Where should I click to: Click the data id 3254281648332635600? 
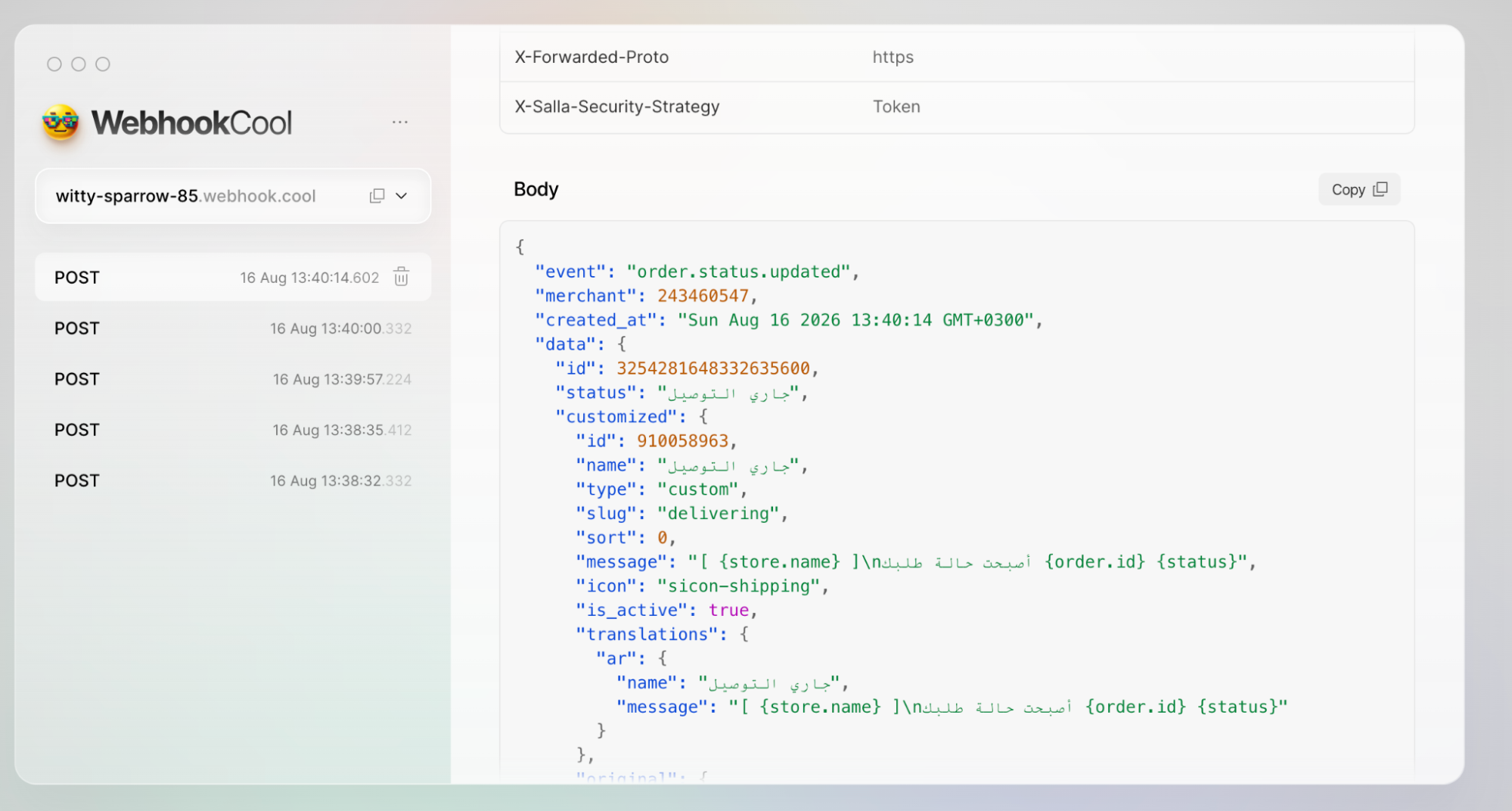pyautogui.click(x=713, y=368)
